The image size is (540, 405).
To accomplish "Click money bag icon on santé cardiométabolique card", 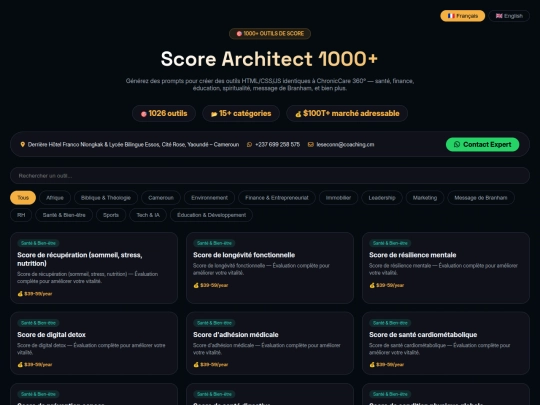I will coord(372,364).
